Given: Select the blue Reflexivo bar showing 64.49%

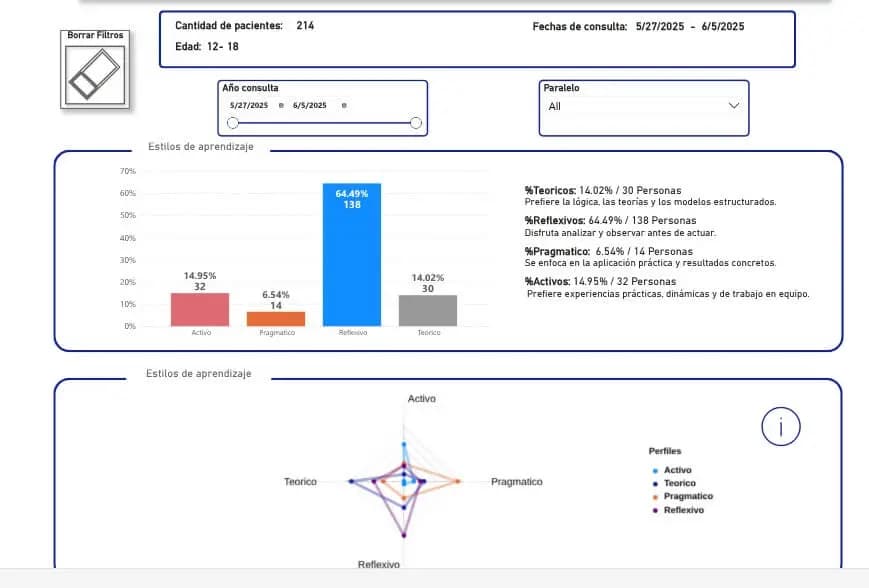Looking at the screenshot, I should 352,255.
